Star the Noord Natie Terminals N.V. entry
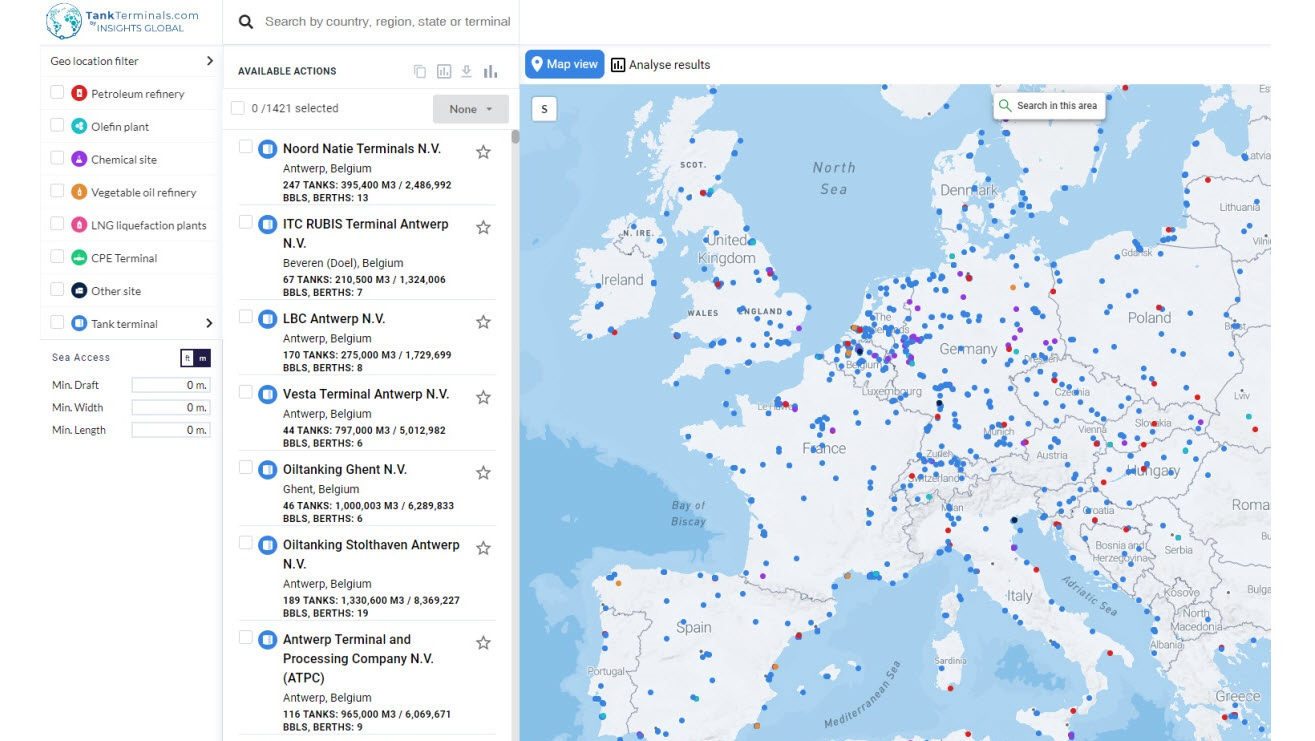This screenshot has height=741, width=1315. pos(483,152)
